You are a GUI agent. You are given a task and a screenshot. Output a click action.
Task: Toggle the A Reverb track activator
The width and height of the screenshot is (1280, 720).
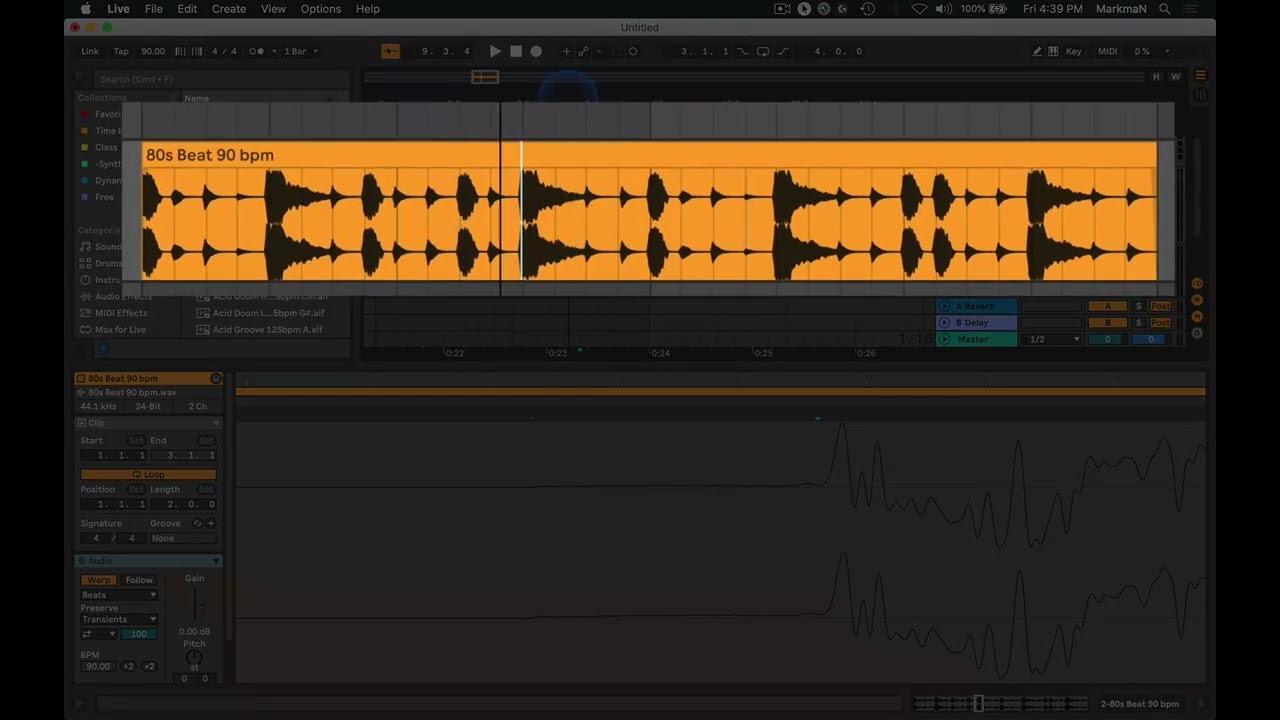point(1107,306)
